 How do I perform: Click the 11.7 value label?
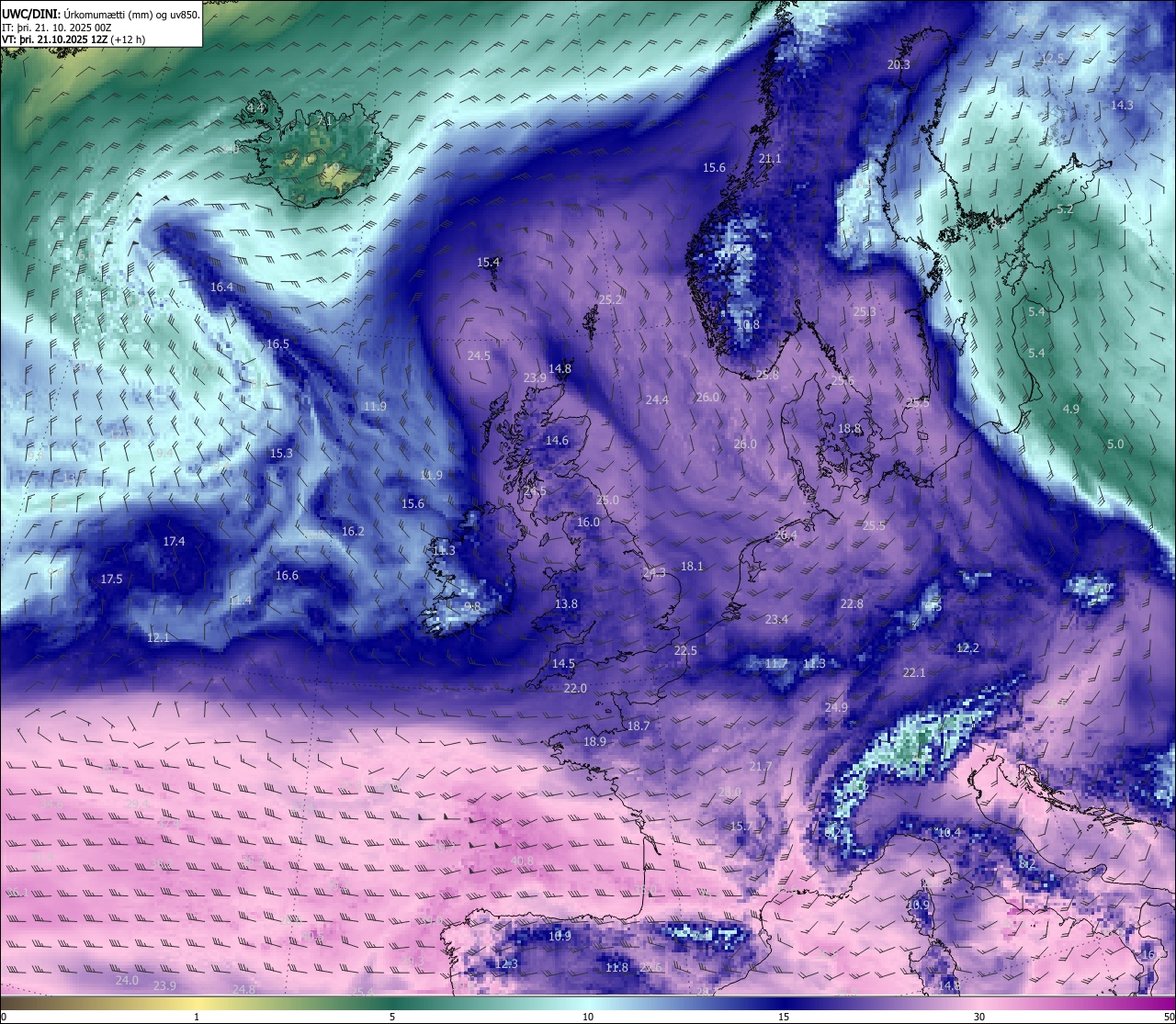776,664
